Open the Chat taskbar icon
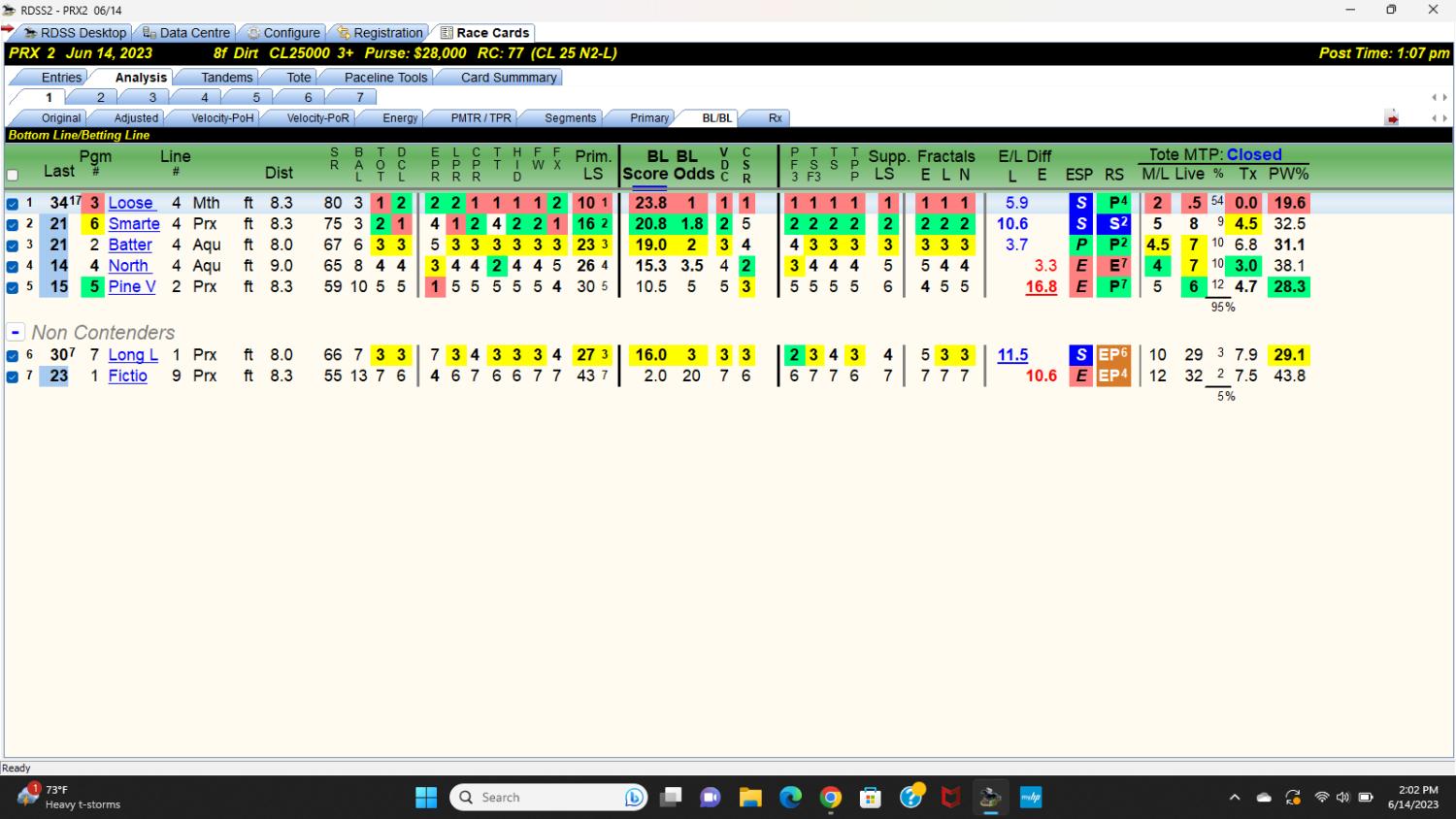Viewport: 1456px width, 819px height. (x=711, y=798)
